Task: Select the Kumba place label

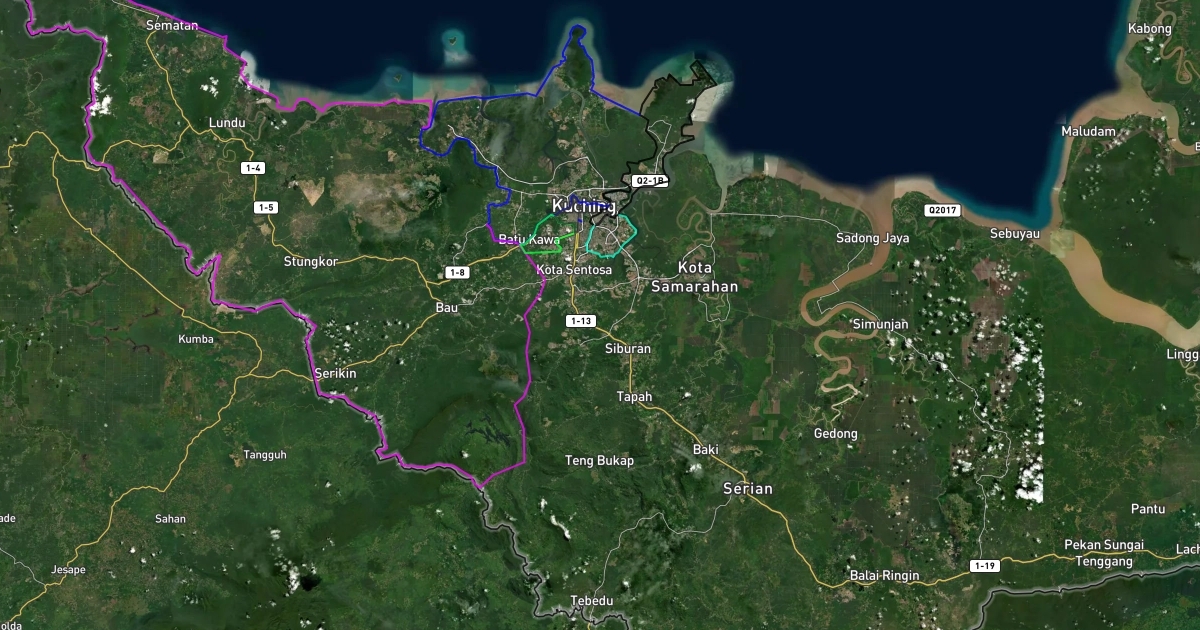Action: [x=196, y=339]
